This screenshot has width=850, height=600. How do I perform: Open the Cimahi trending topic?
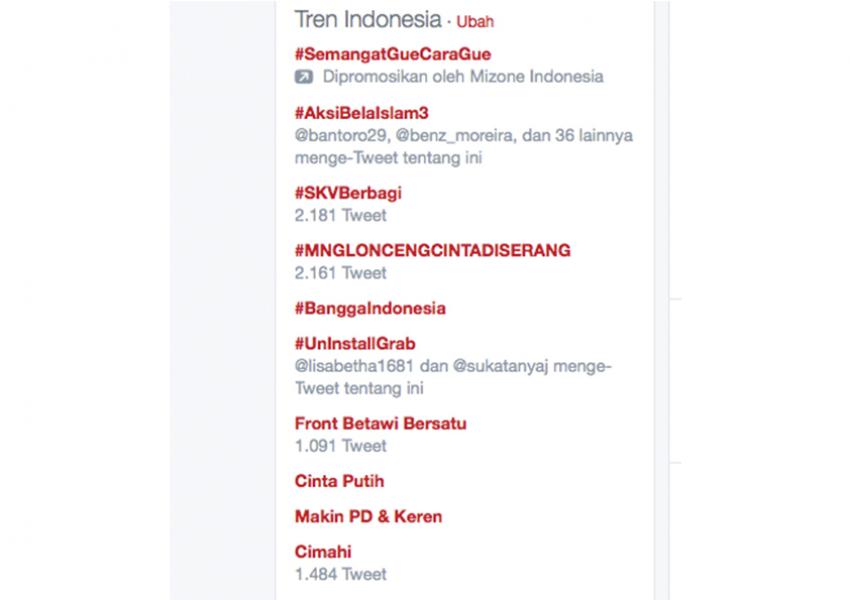[x=323, y=552]
